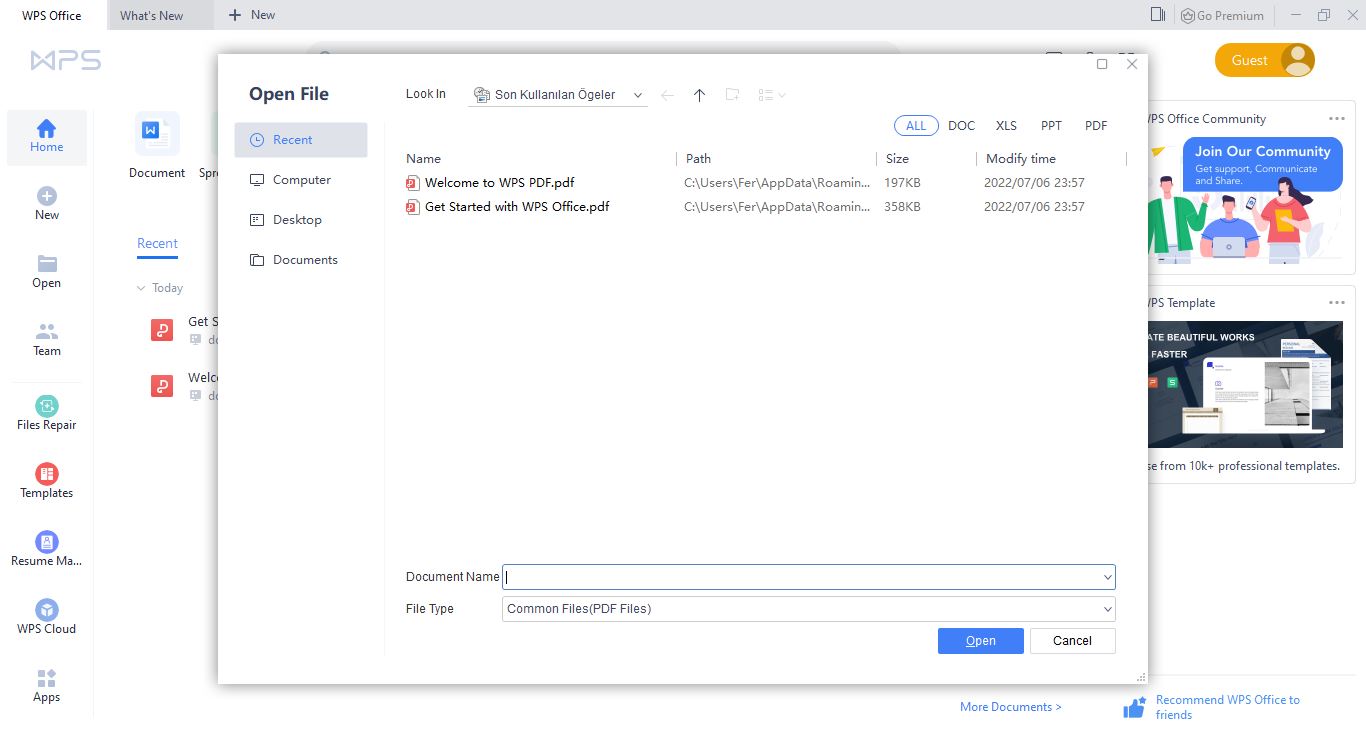This screenshot has width=1366, height=738.
Task: Click the Open button
Action: (980, 641)
